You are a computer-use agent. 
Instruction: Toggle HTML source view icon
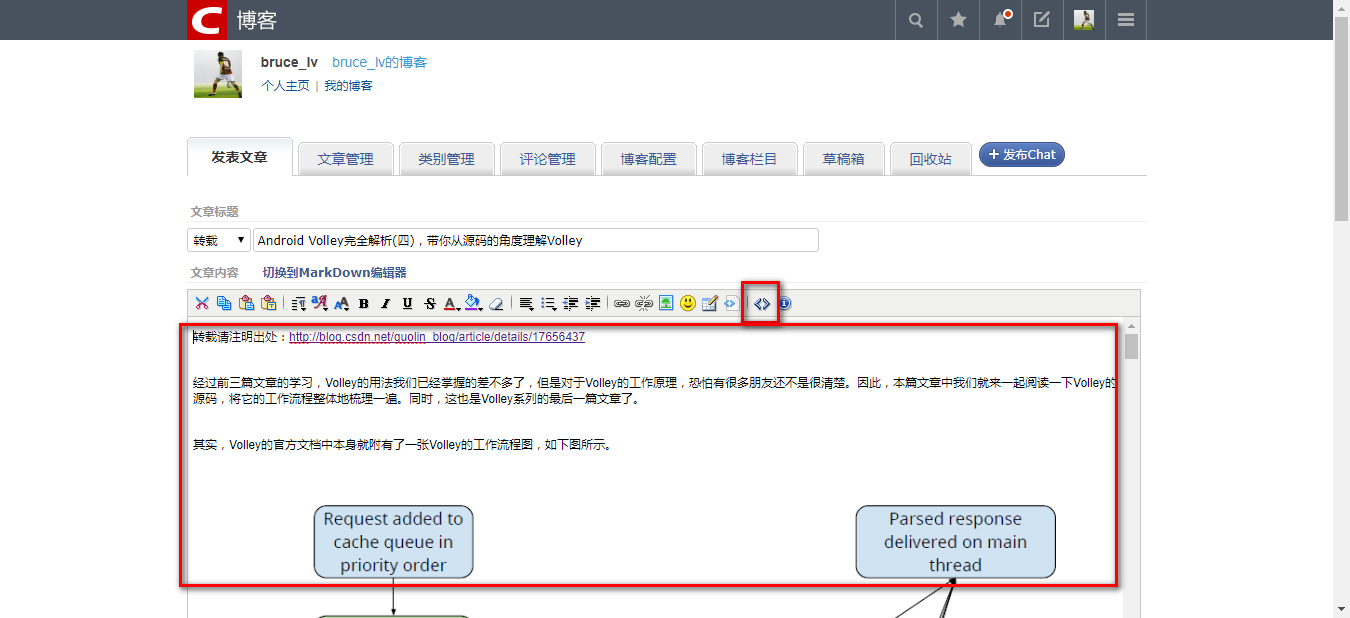(762, 303)
